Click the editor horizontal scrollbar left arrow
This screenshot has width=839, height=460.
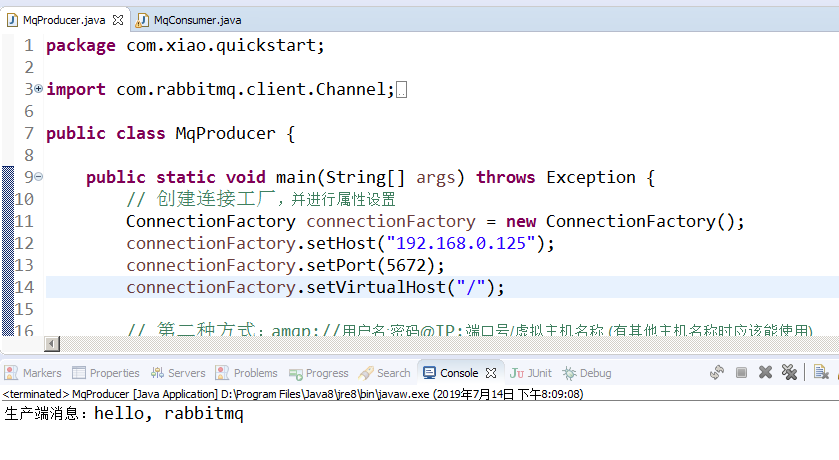coord(52,343)
